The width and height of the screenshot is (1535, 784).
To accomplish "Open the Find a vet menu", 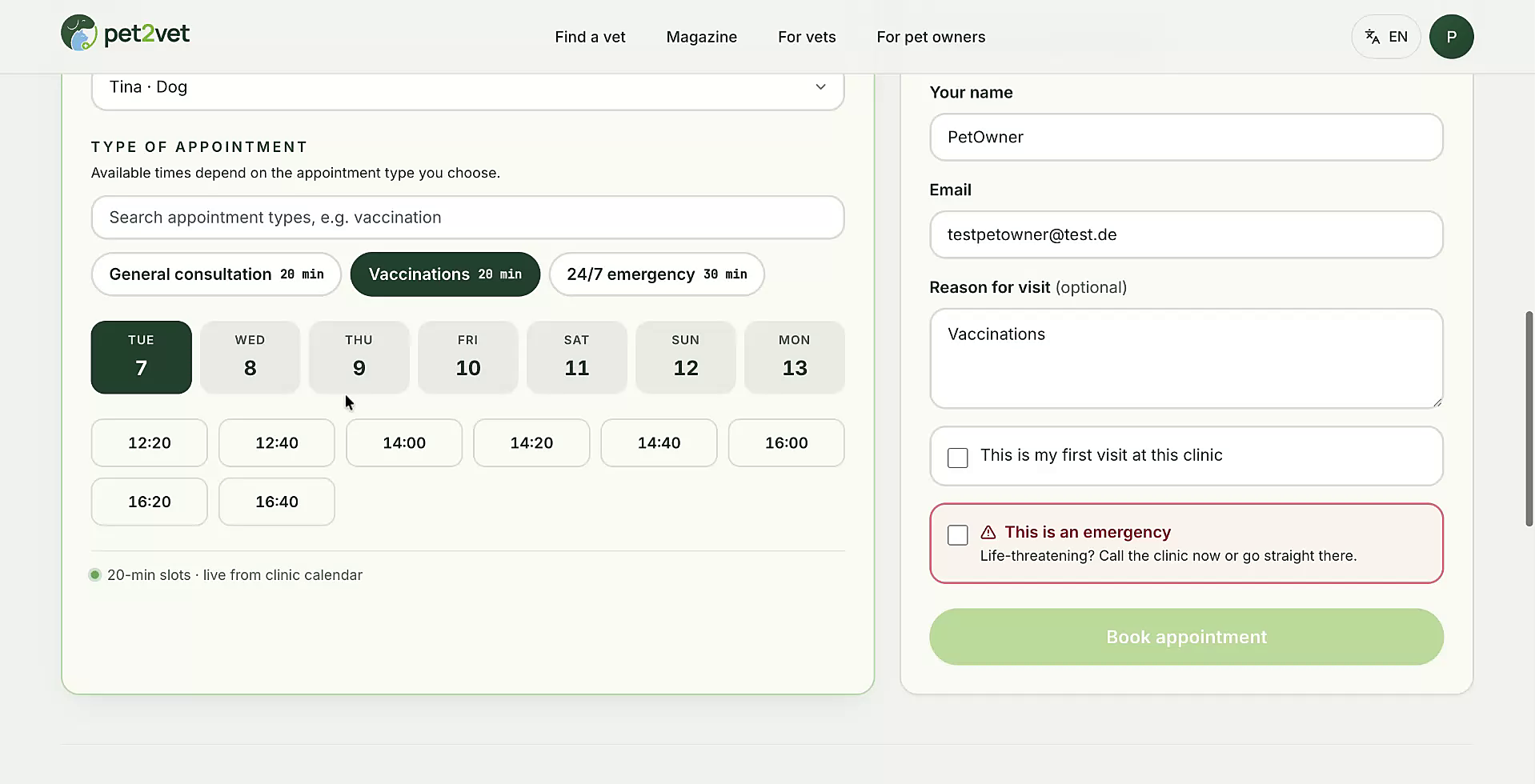I will [590, 37].
